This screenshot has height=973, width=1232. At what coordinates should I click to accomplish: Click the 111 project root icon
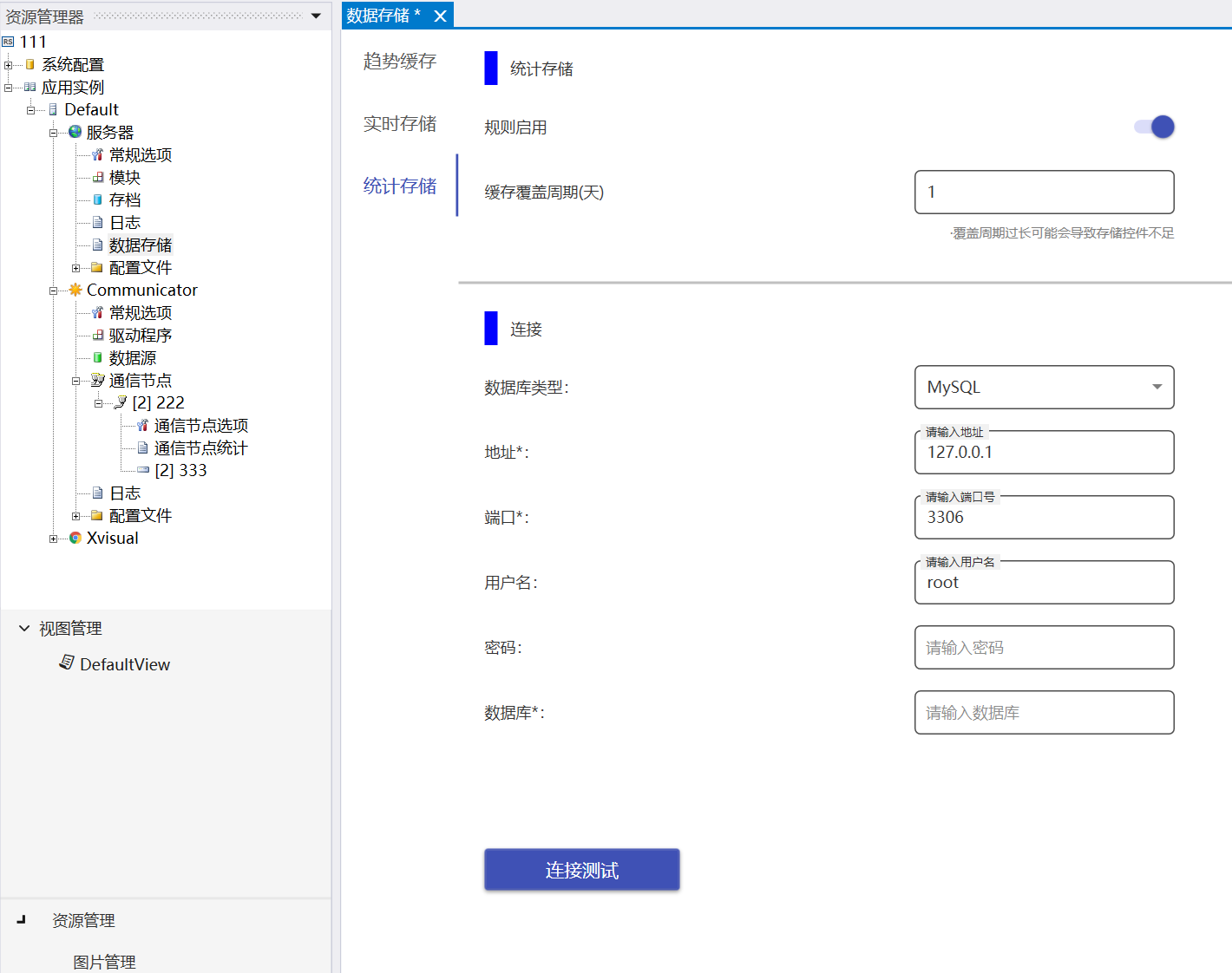click(8, 42)
